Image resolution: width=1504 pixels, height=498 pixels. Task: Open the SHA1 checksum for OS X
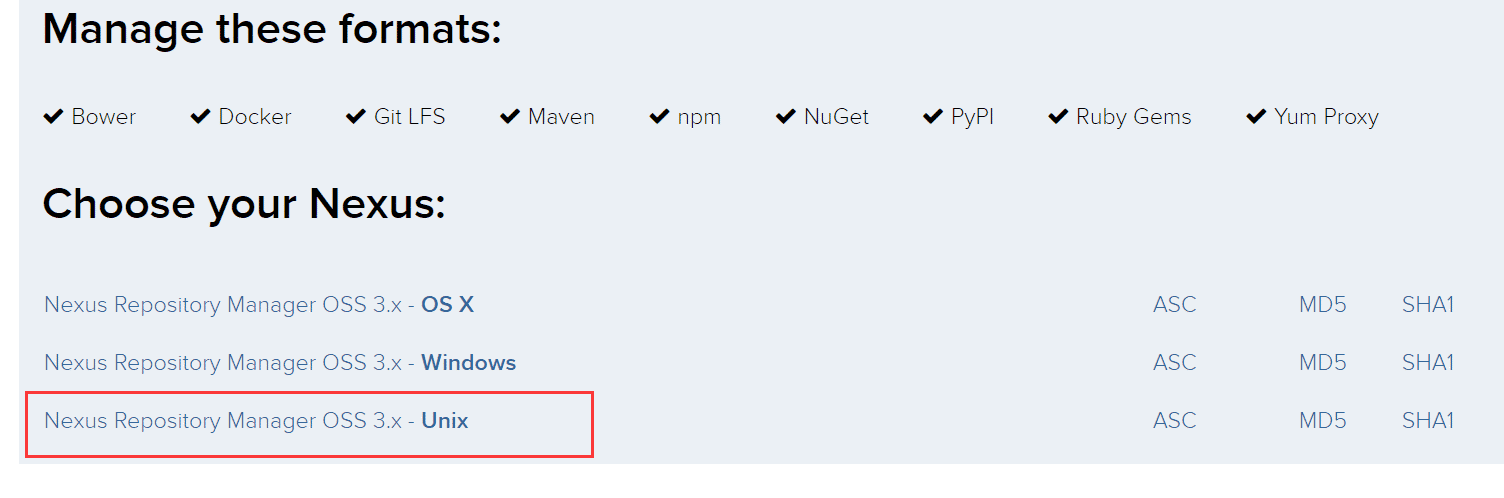(1427, 304)
